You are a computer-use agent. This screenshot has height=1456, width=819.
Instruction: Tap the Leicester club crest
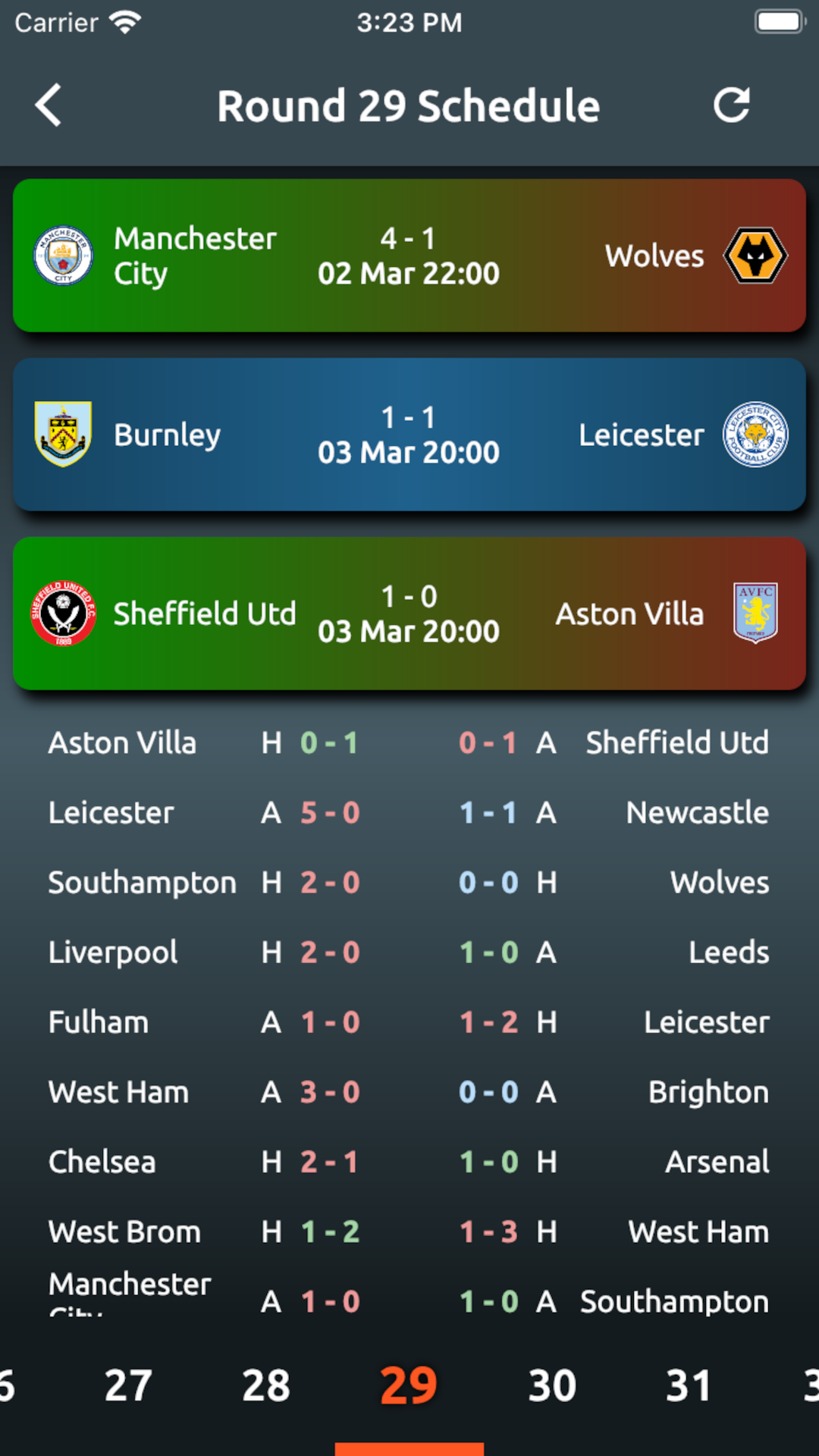(755, 435)
